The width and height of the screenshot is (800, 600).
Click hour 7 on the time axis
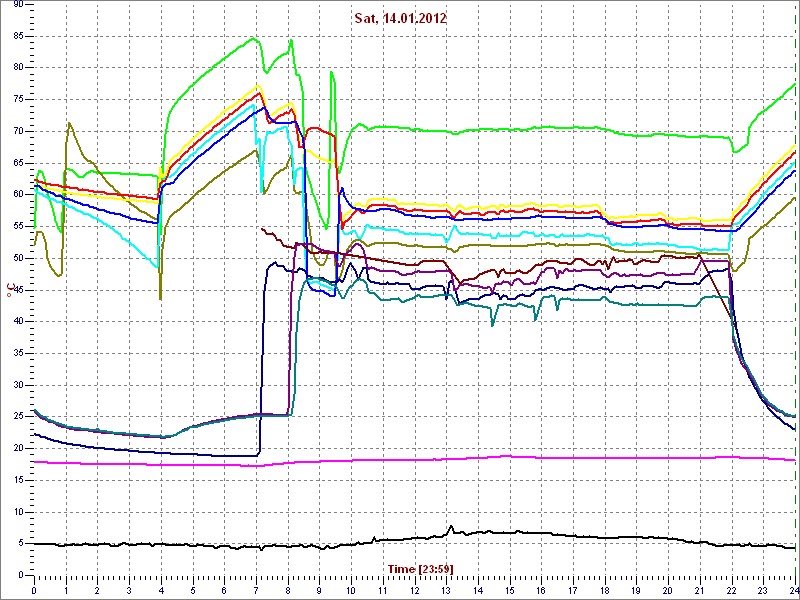click(x=256, y=590)
